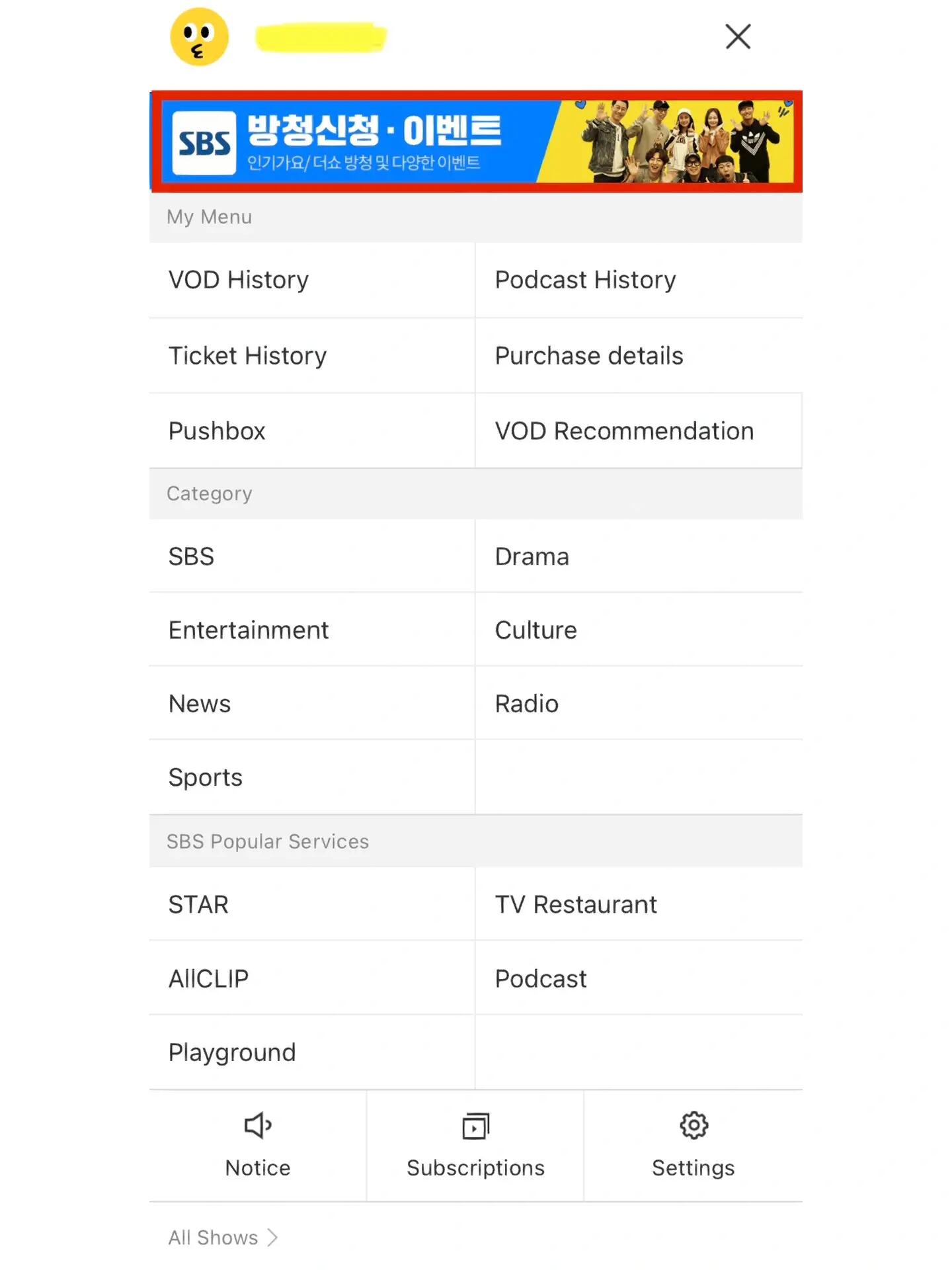View Ticket History
The width and height of the screenshot is (952, 1270).
click(312, 356)
